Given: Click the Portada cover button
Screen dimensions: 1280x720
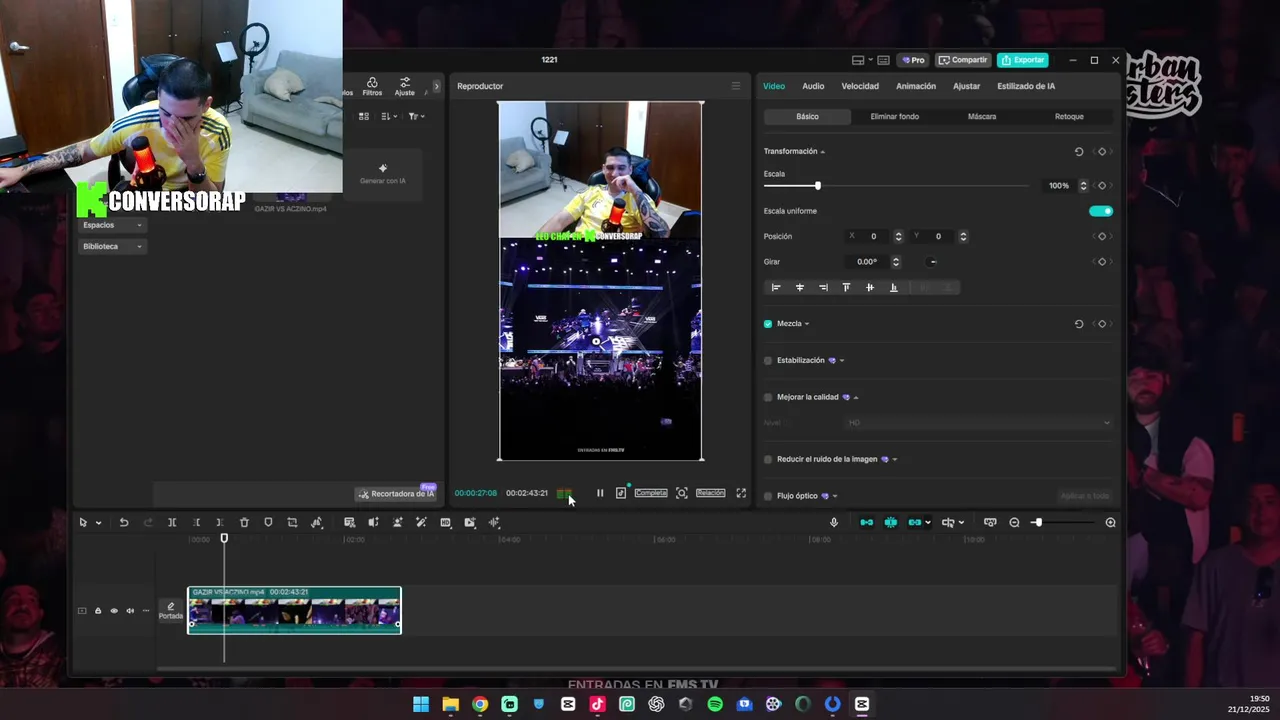Looking at the screenshot, I should pos(171,610).
